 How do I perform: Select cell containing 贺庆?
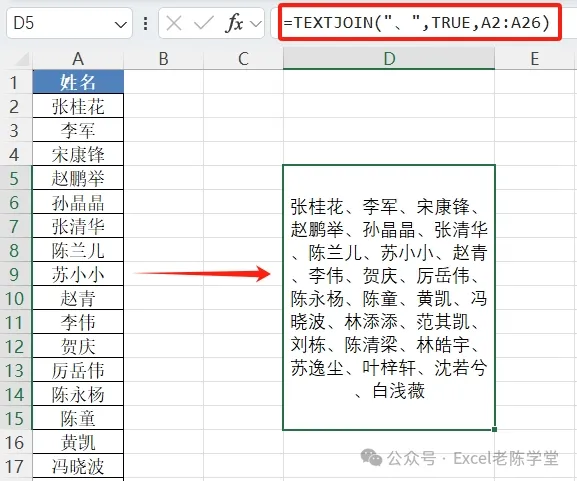coord(78,346)
